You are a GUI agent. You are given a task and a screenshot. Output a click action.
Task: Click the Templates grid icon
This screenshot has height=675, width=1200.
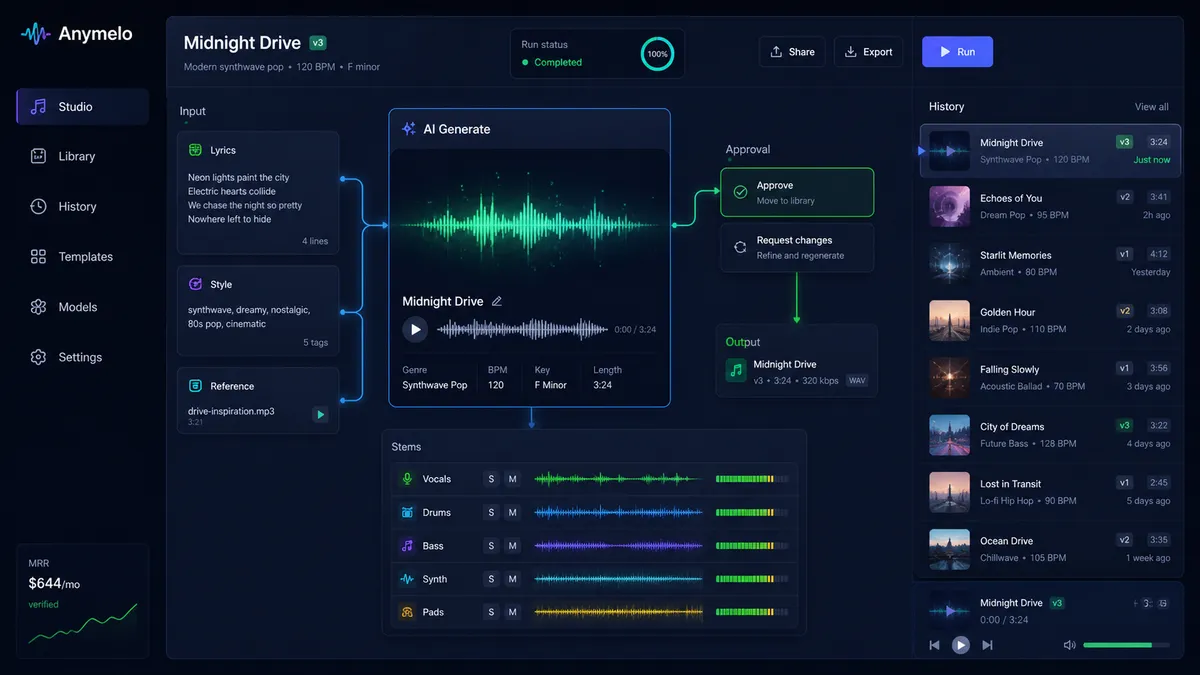pyautogui.click(x=38, y=257)
